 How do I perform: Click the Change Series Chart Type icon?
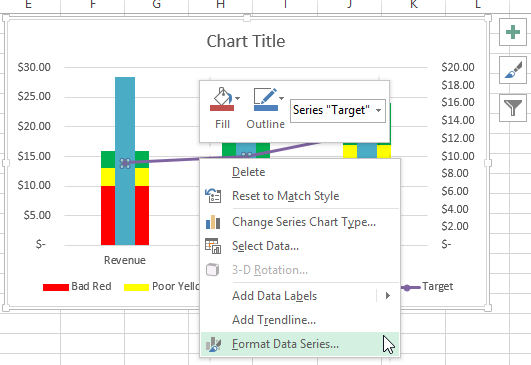[x=213, y=222]
